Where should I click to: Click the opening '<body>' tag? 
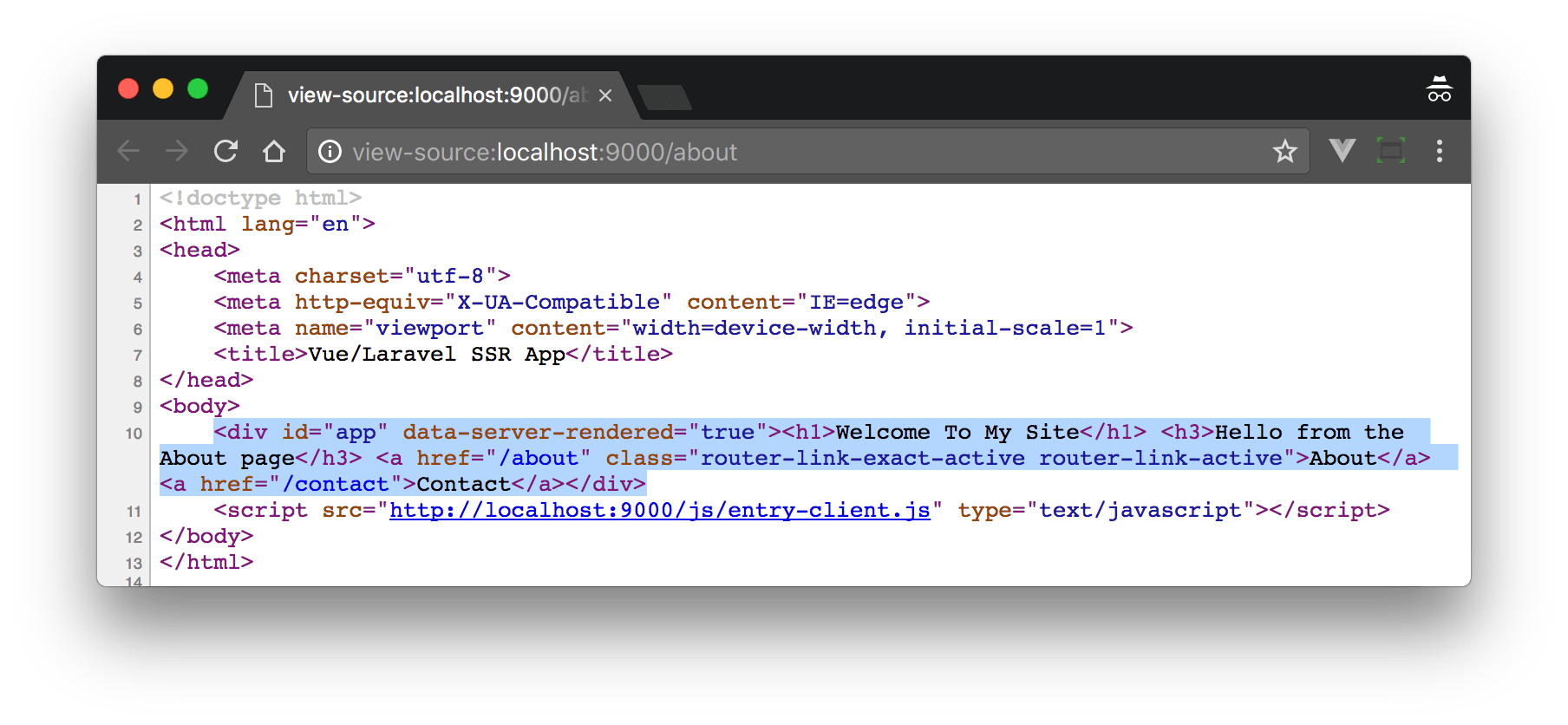(199, 406)
